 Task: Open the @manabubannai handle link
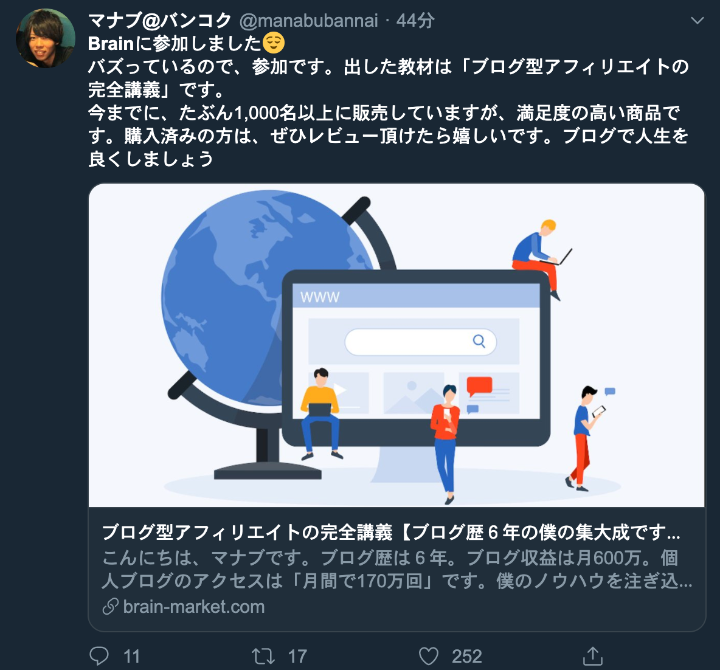(309, 21)
